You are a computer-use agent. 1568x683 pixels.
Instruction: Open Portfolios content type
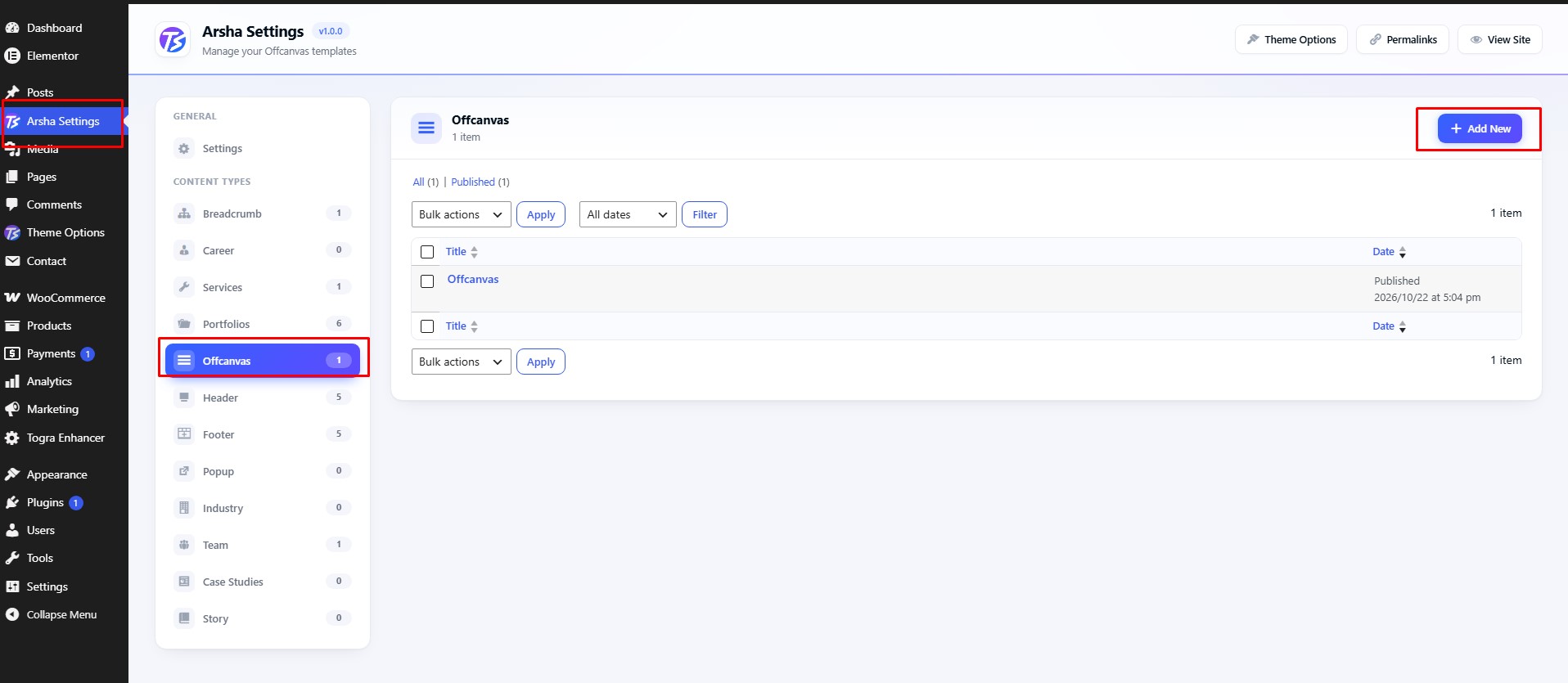[263, 324]
